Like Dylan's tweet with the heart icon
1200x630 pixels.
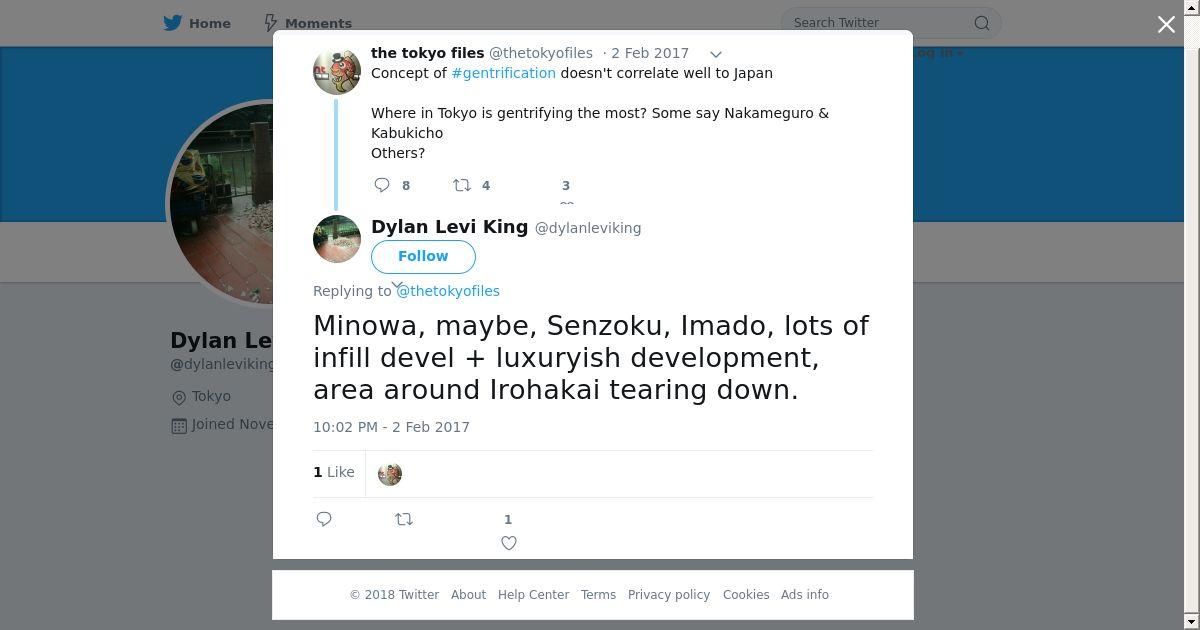click(508, 543)
